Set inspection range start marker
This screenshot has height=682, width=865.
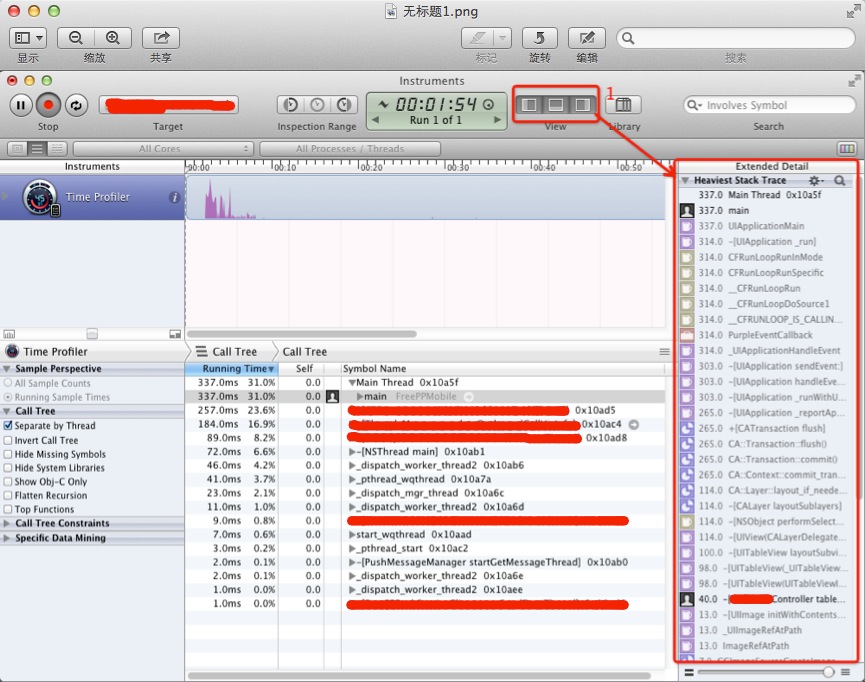[291, 104]
